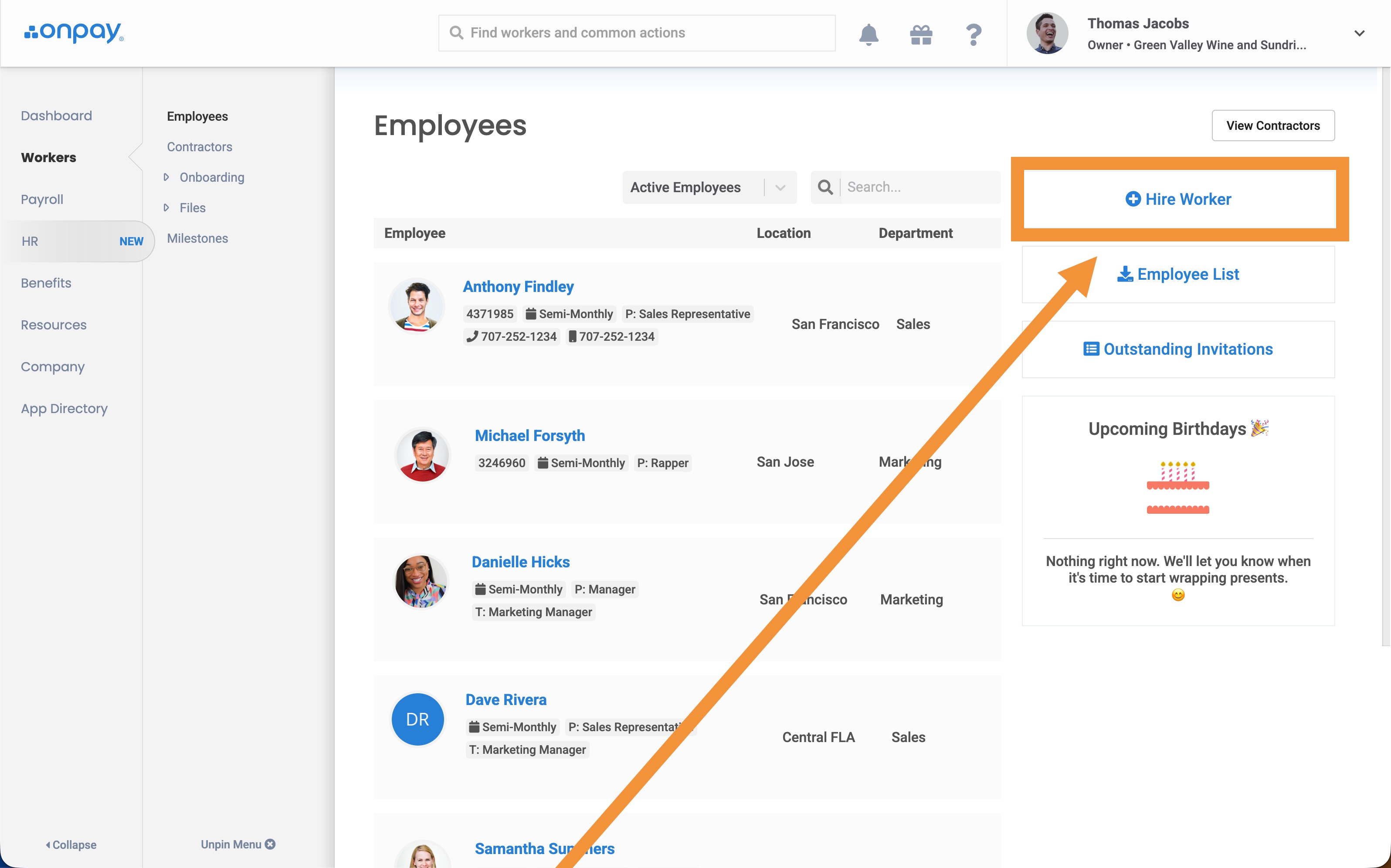Open Michael Forsyth's employee link
This screenshot has width=1391, height=868.
point(530,436)
